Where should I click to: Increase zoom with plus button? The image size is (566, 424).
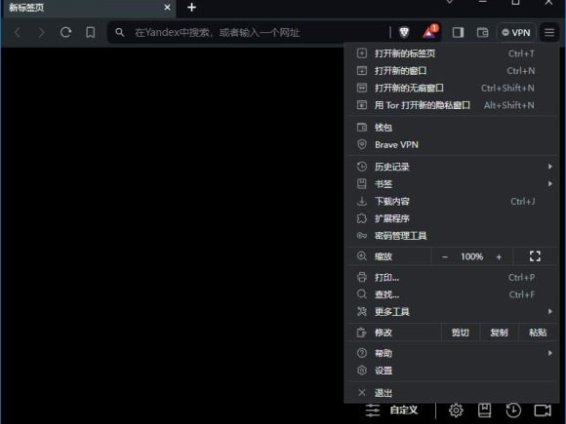point(499,257)
